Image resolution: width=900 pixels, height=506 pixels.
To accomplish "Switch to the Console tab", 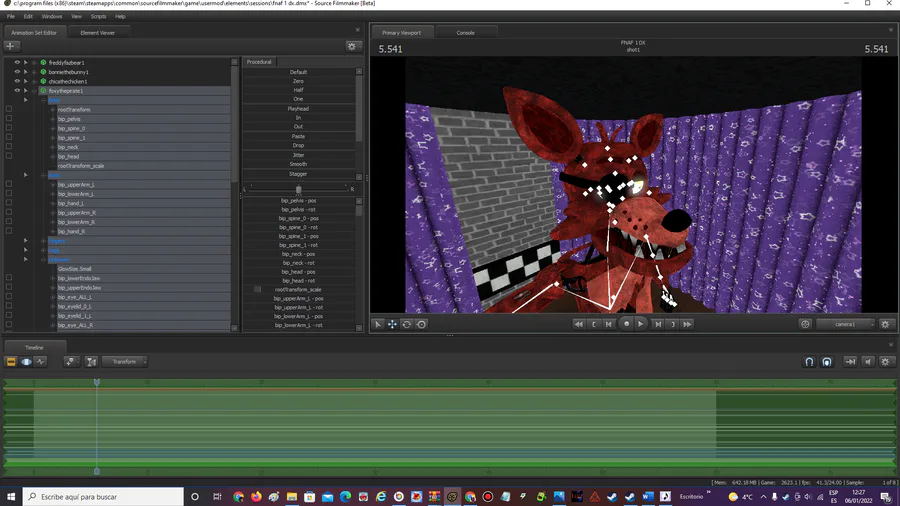I will [465, 33].
